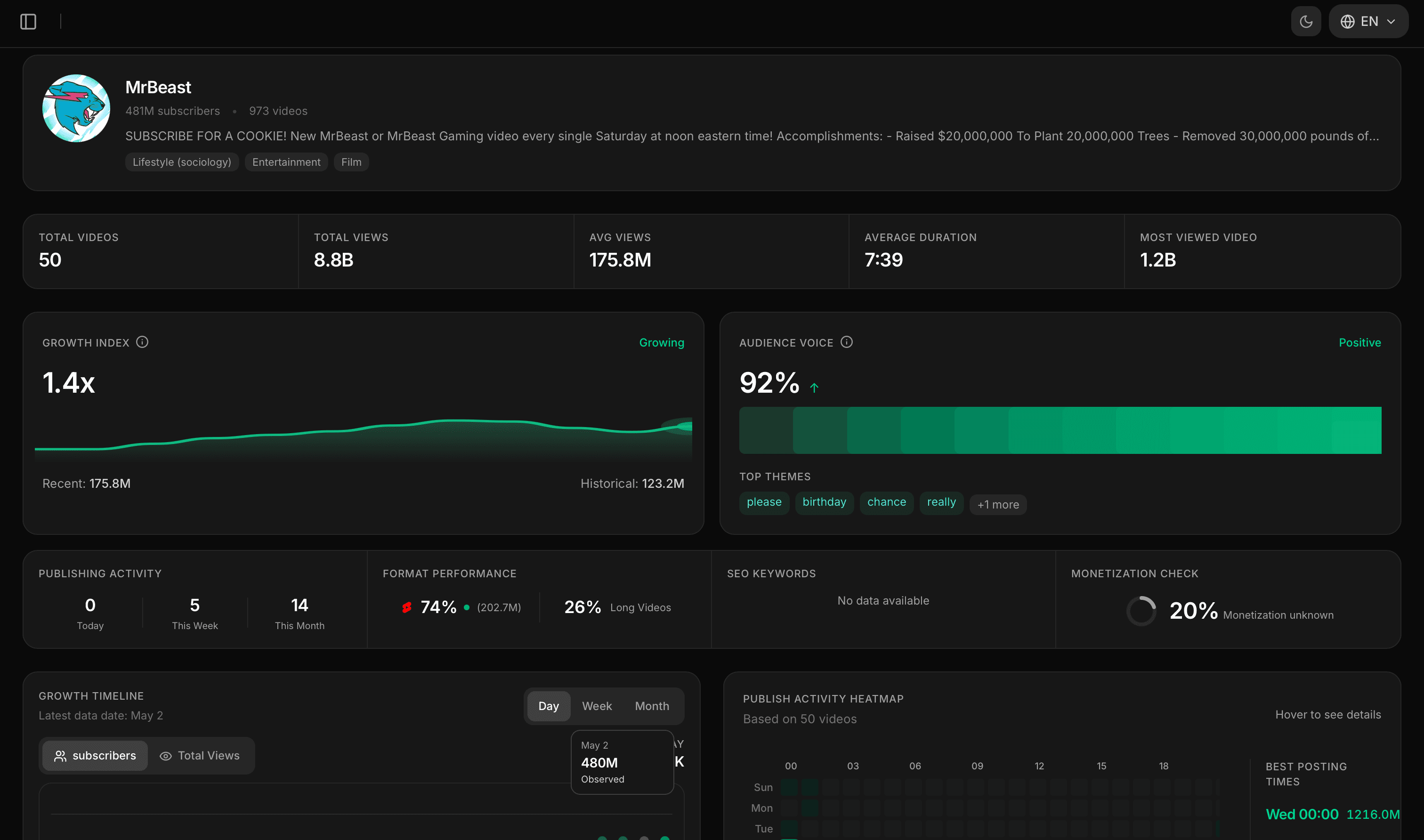Click the 'Latest data date: May 2' text

pos(101,716)
